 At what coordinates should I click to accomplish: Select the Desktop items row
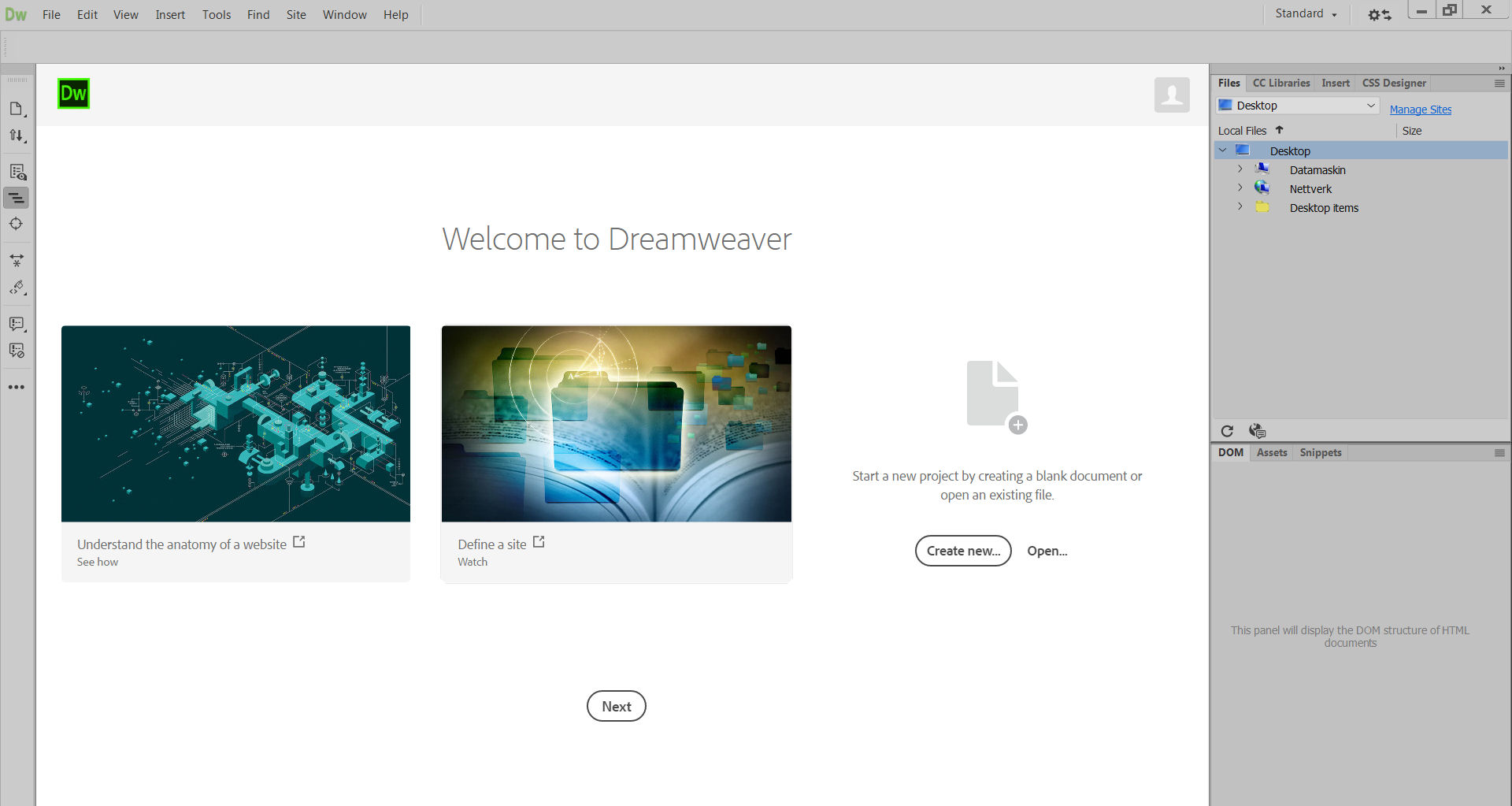[x=1361, y=207]
